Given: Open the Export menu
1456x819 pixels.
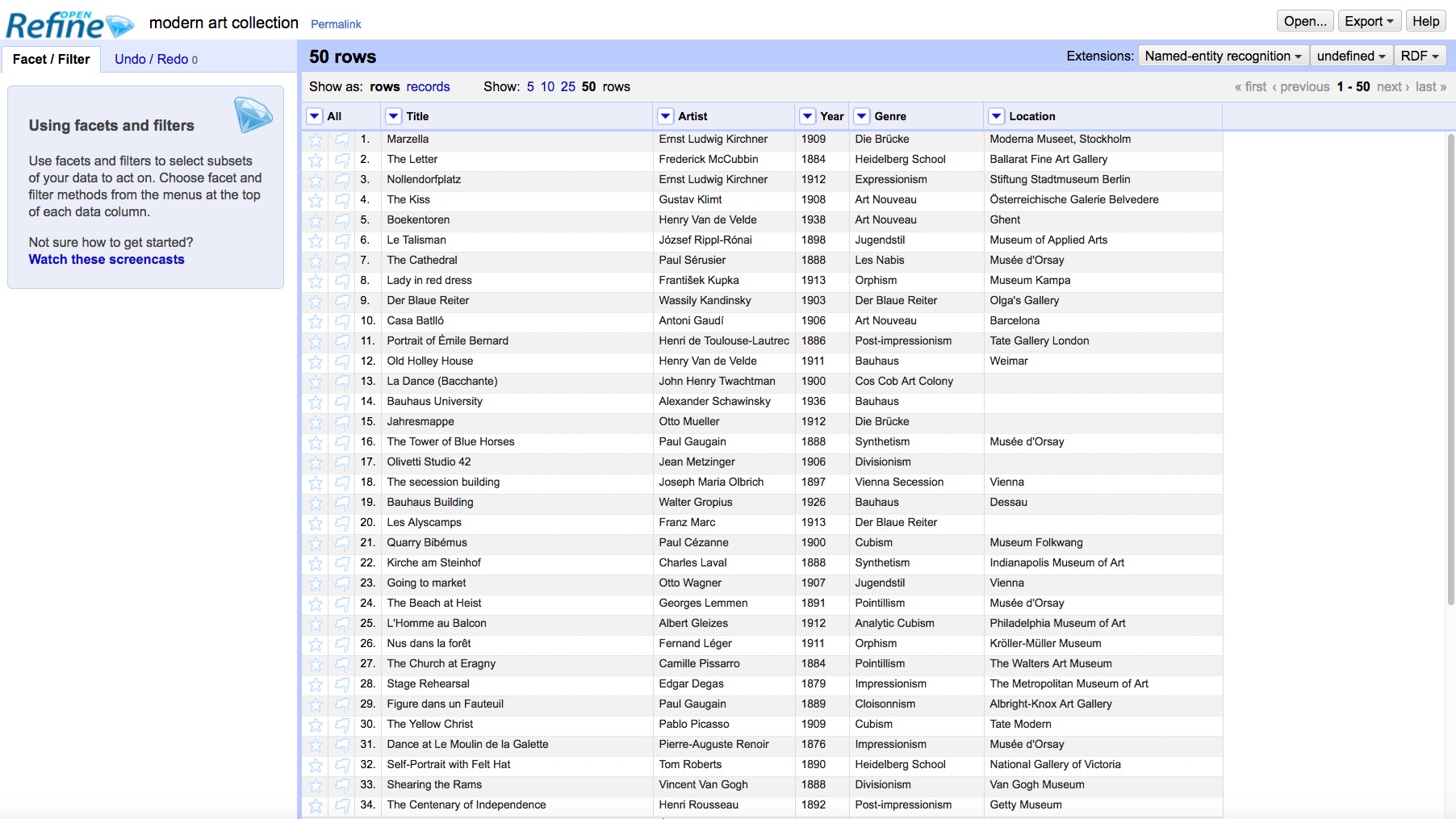Looking at the screenshot, I should pos(1369,20).
